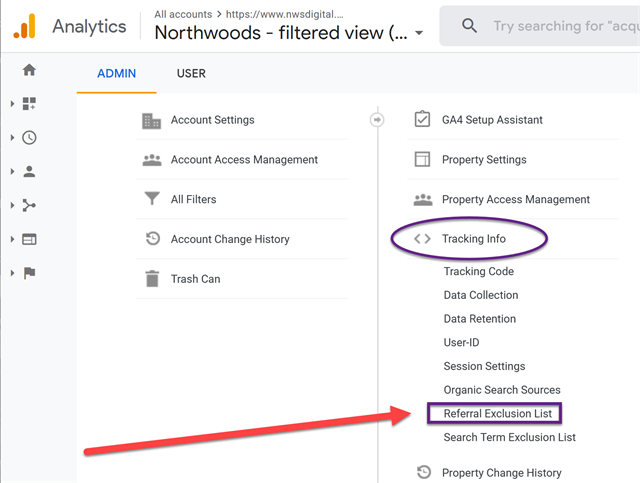Open Search Term Exclusion List

point(509,437)
